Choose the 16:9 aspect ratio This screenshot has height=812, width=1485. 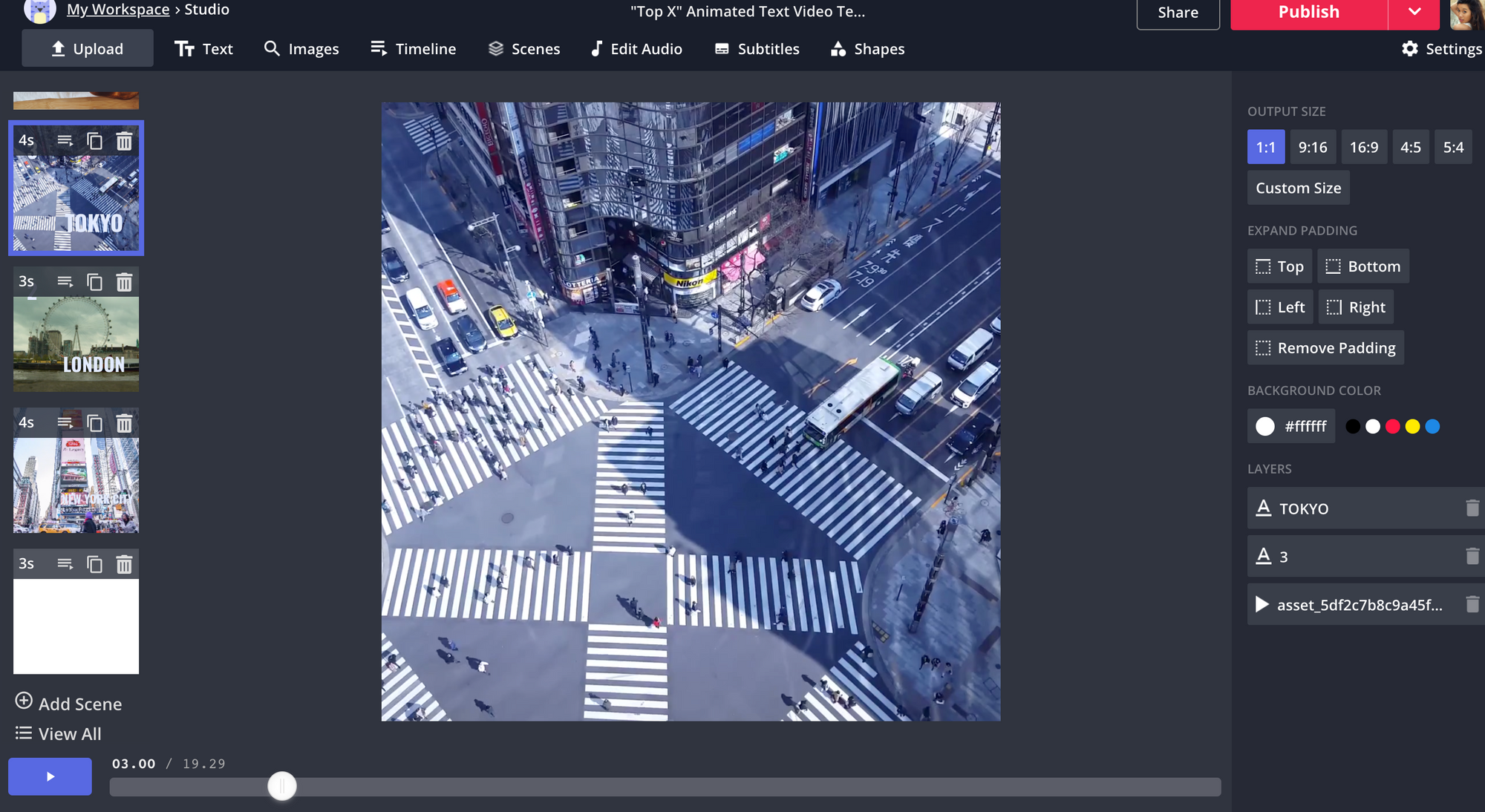click(x=1363, y=147)
